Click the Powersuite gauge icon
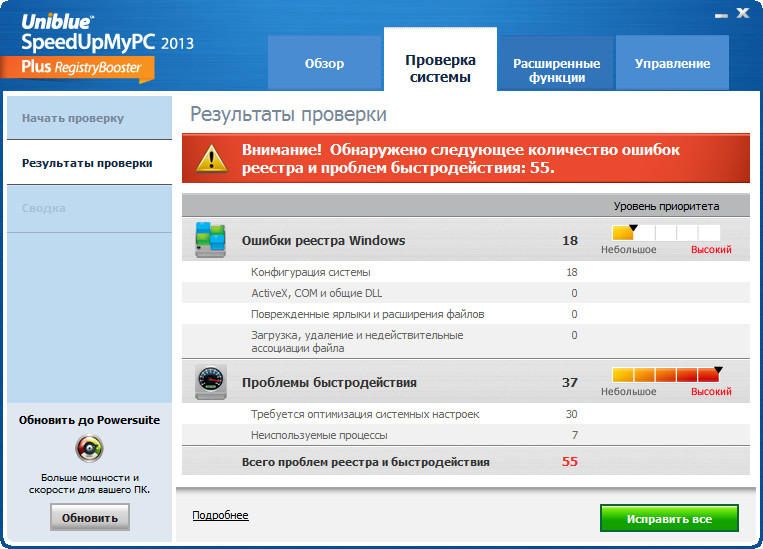763x549 pixels. pos(89,446)
